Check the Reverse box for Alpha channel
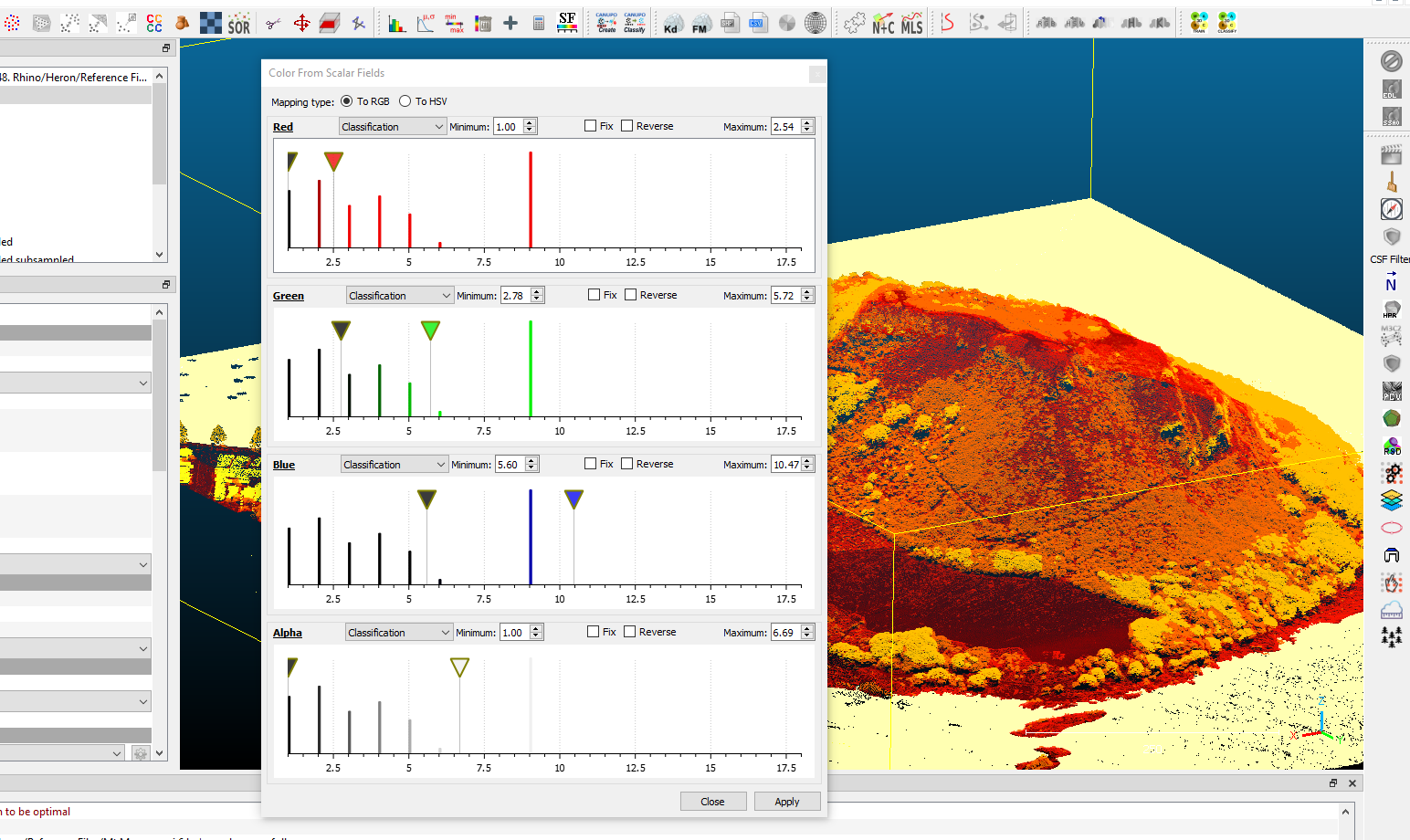The image size is (1410, 840). pyautogui.click(x=630, y=632)
